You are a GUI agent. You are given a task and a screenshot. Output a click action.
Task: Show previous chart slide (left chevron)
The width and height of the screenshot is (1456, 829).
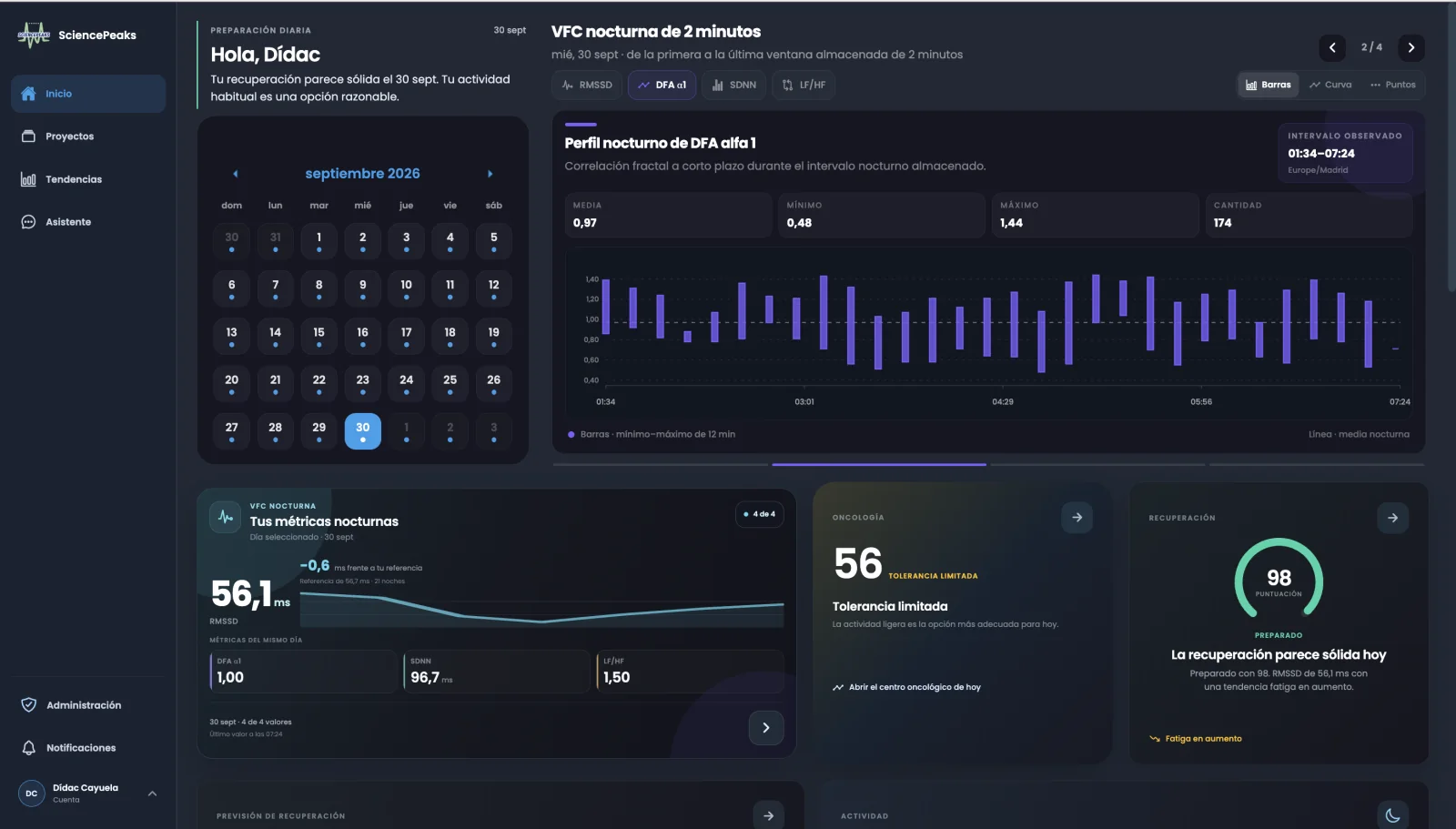click(x=1332, y=47)
